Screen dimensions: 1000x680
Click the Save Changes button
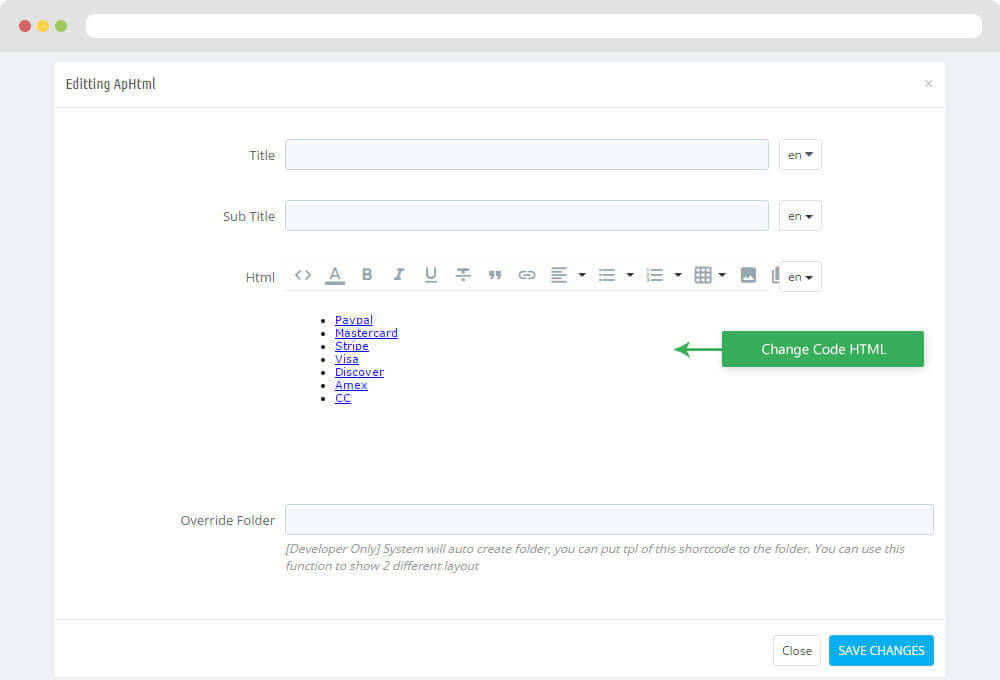click(x=881, y=650)
